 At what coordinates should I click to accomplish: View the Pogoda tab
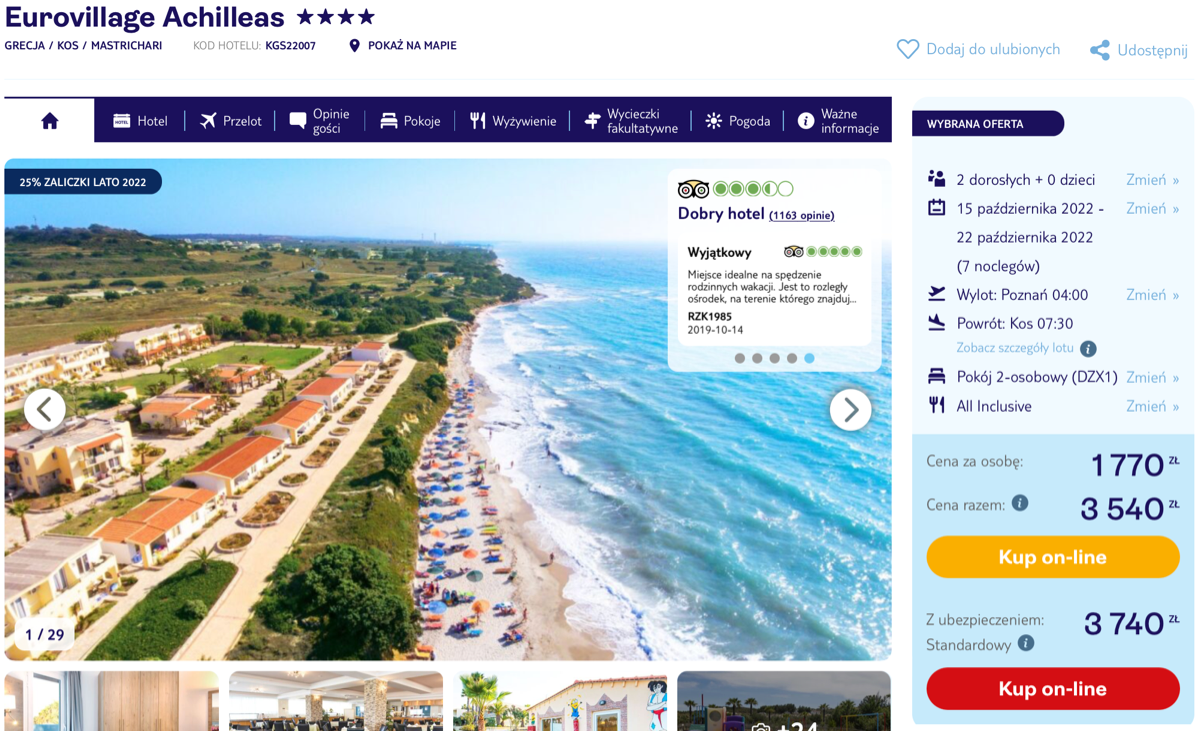coord(737,121)
